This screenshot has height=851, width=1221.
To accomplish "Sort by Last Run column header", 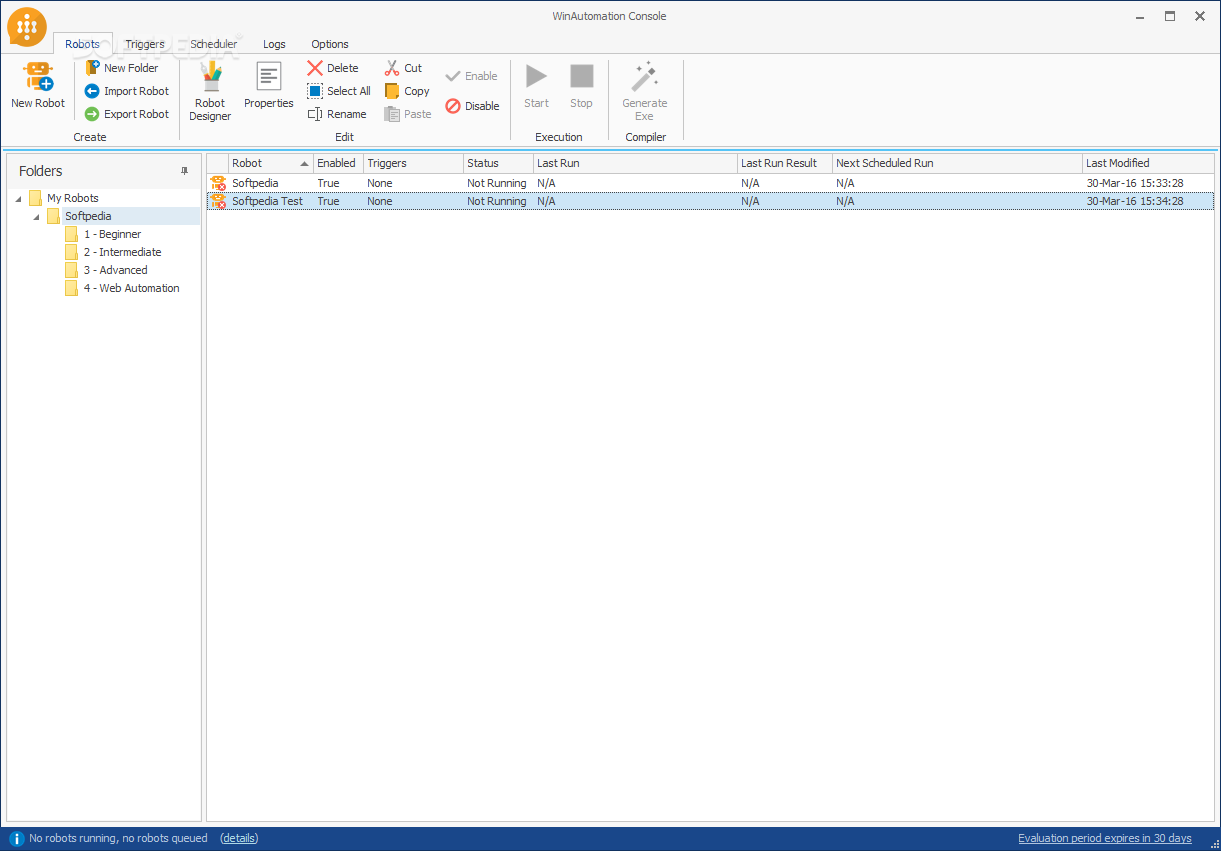I will tap(635, 163).
